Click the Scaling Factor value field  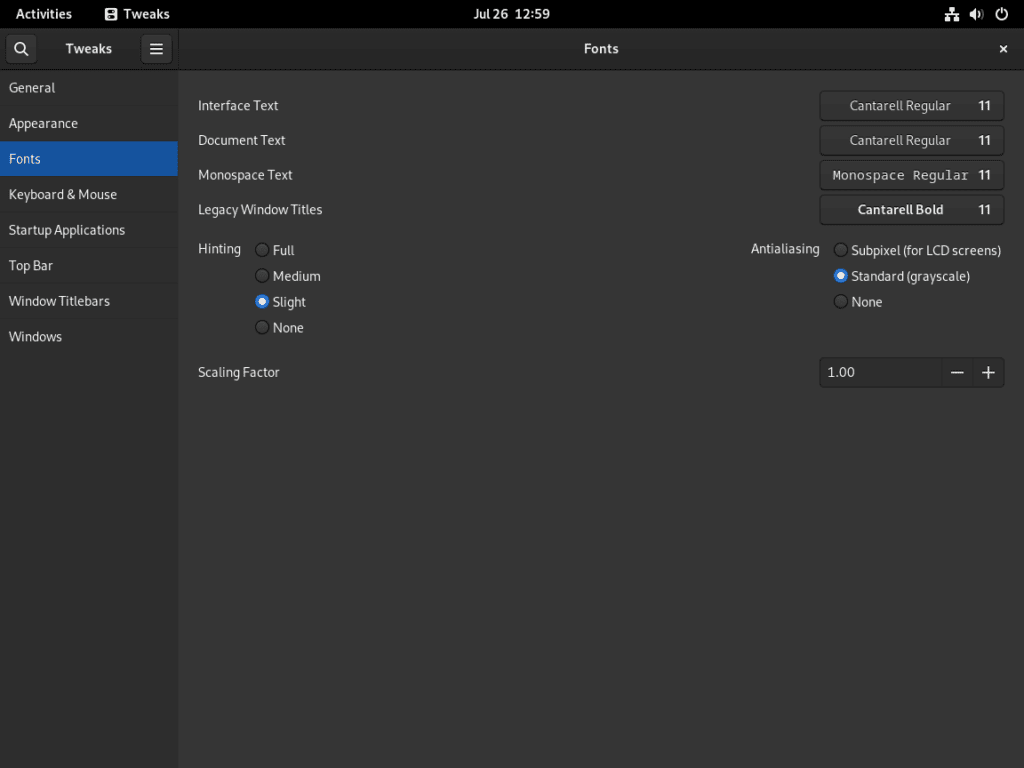(x=880, y=372)
